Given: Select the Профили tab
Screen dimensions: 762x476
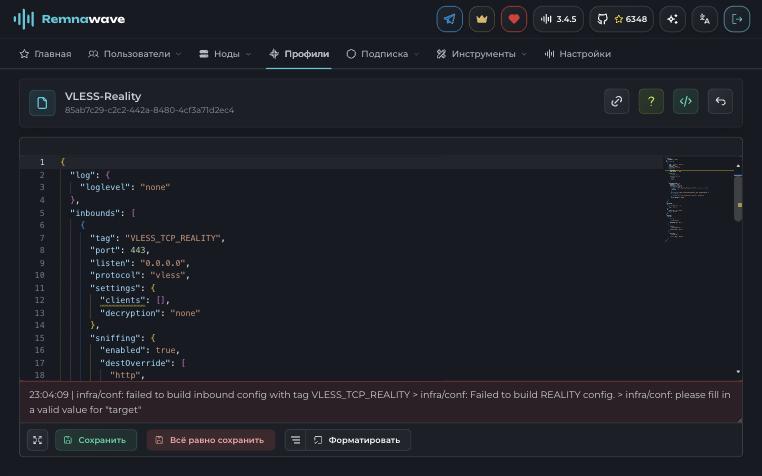Looking at the screenshot, I should (x=299, y=54).
